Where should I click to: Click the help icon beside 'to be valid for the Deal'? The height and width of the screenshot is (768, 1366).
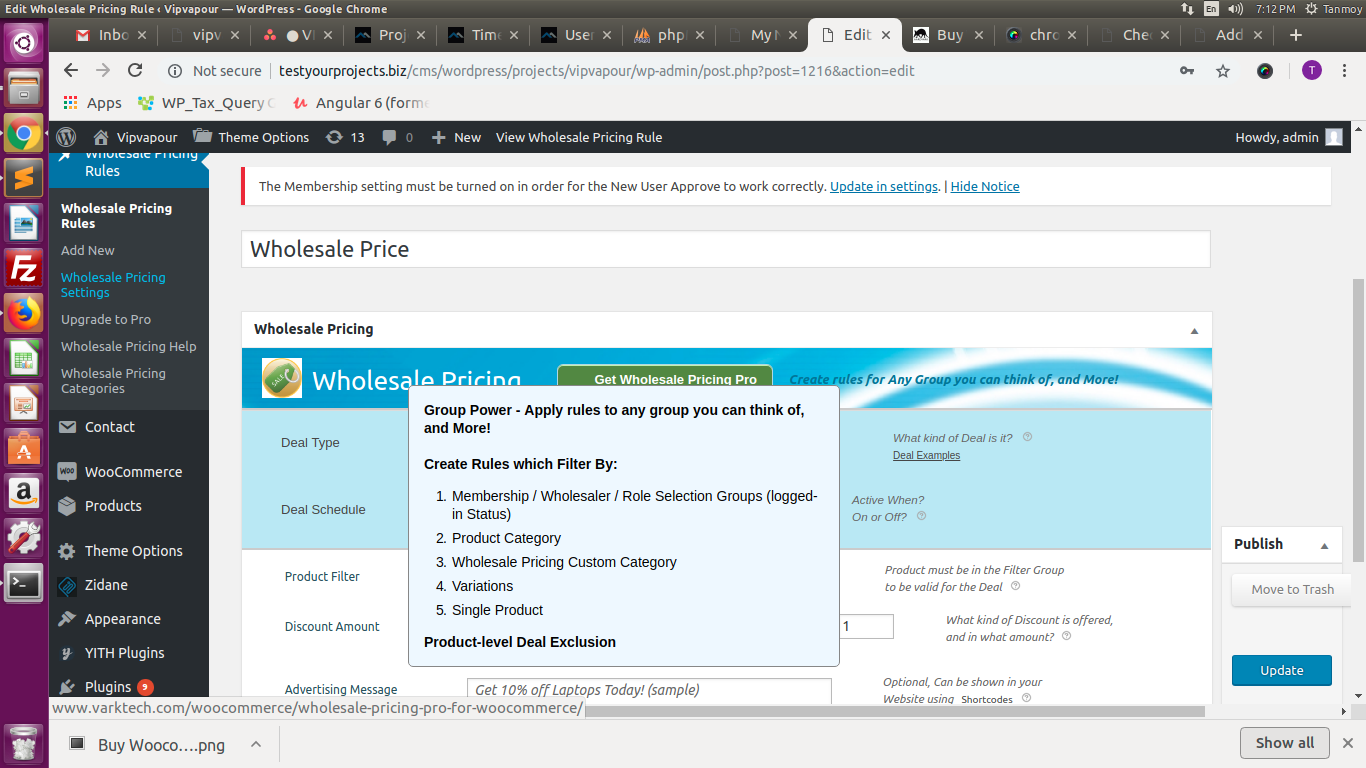click(x=1015, y=586)
